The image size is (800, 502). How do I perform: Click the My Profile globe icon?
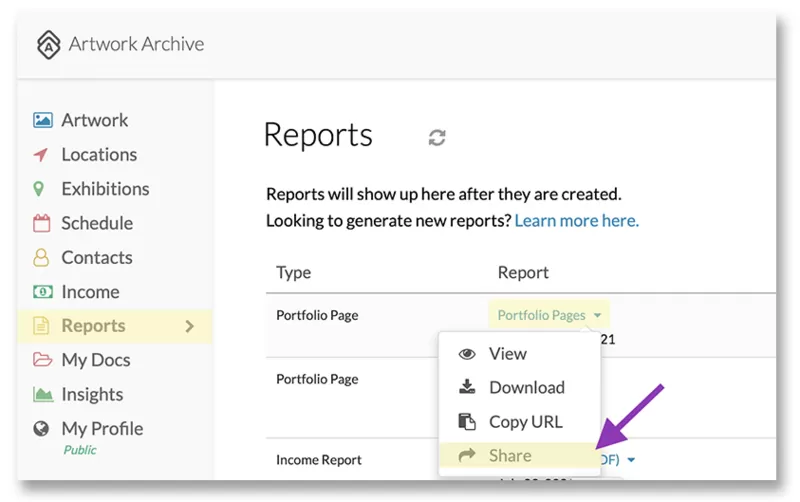(41, 429)
